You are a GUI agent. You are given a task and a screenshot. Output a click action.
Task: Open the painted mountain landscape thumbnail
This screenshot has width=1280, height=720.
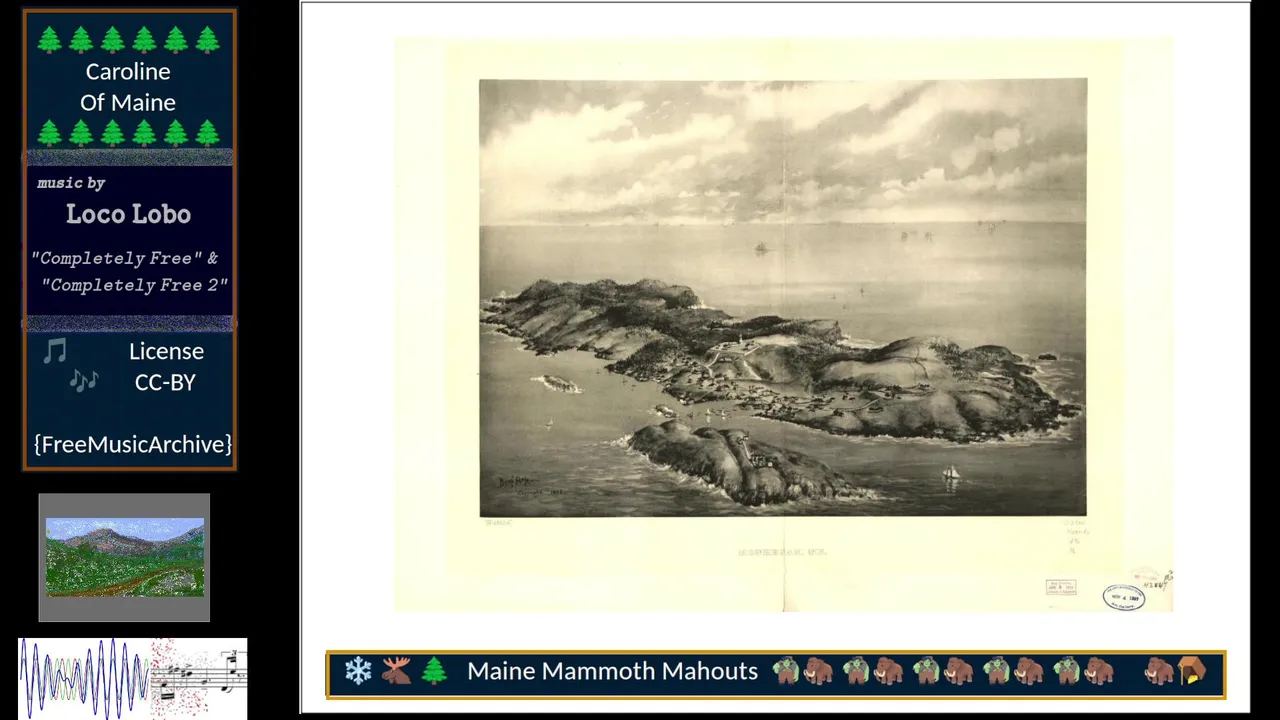[x=125, y=557]
